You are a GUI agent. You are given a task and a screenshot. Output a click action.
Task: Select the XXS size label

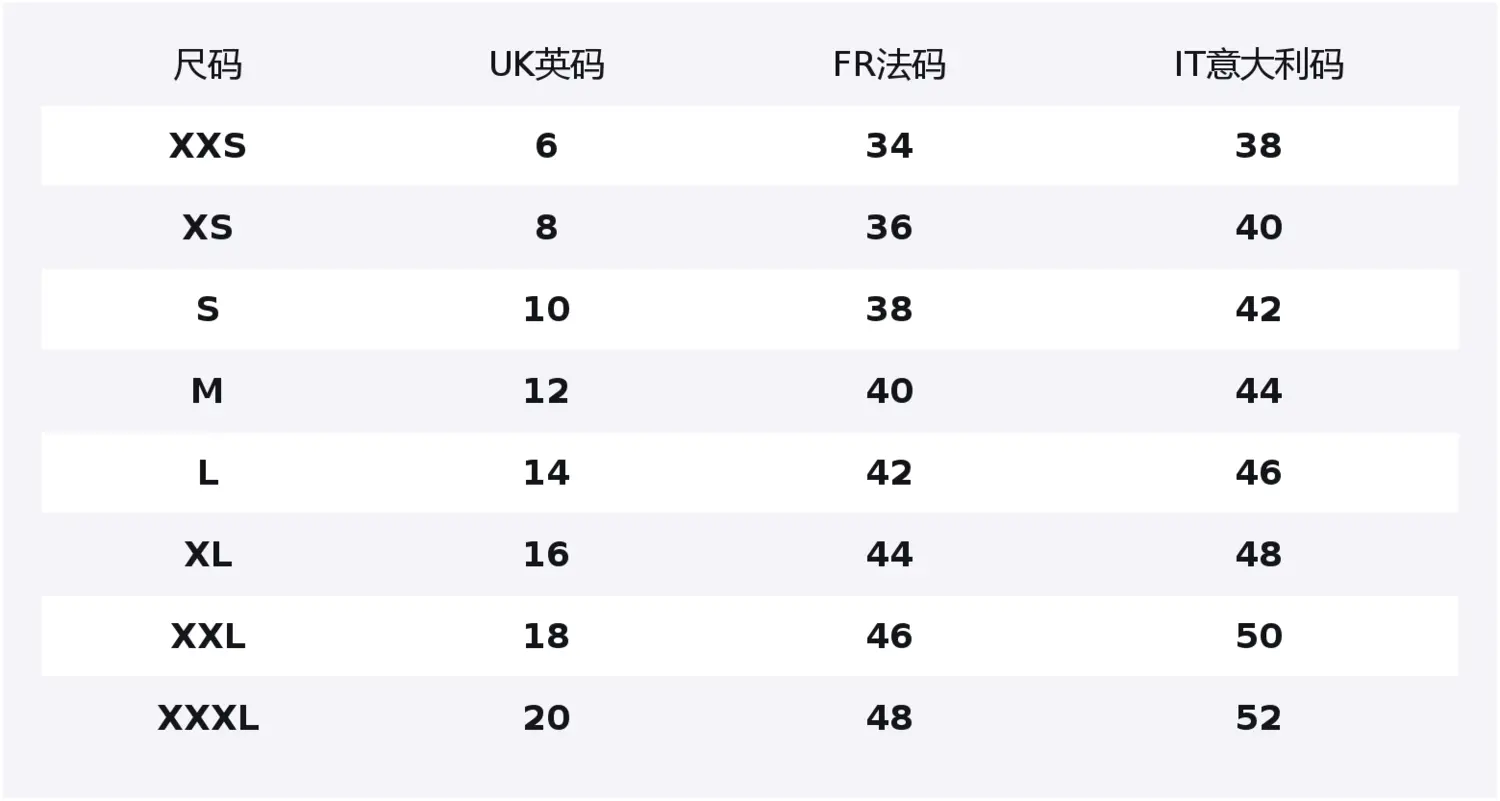tap(208, 146)
